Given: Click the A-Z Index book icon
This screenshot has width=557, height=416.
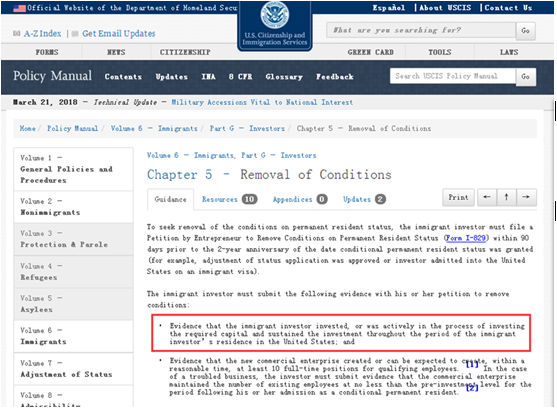Looking at the screenshot, I should click(16, 34).
